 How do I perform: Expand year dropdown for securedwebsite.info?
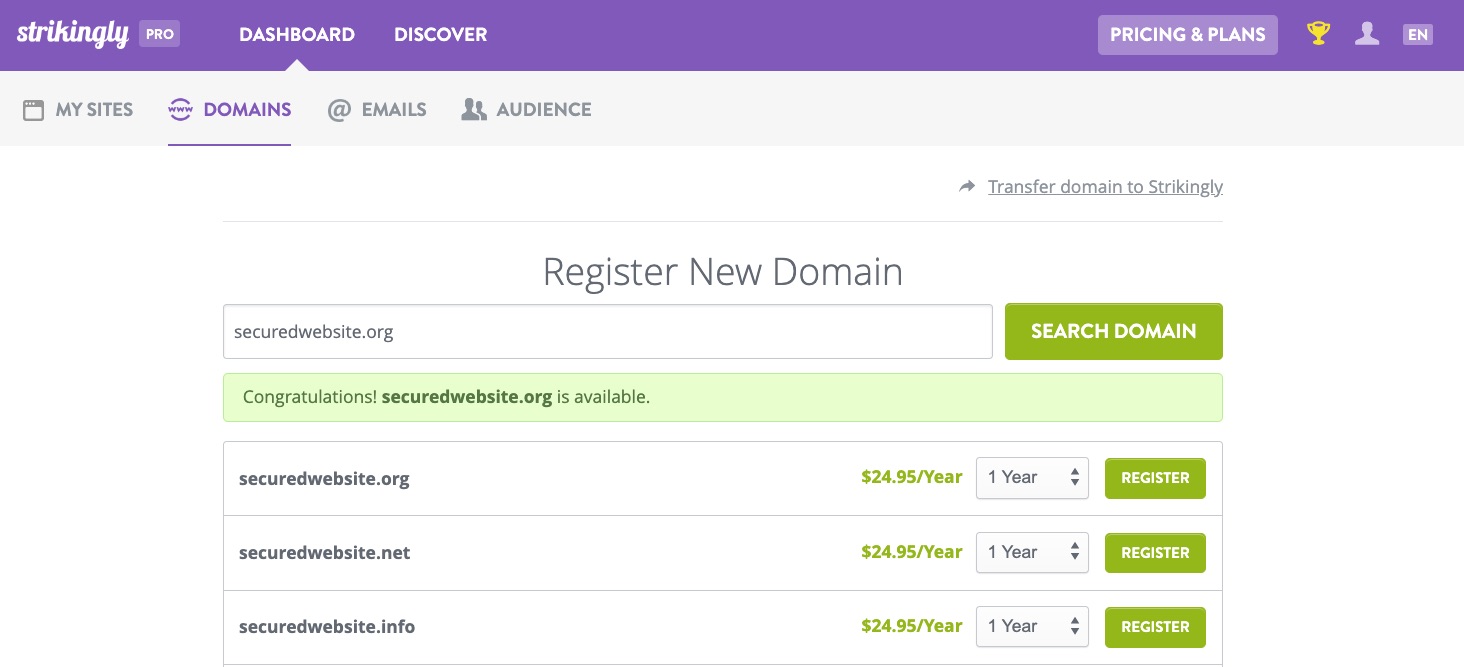(1032, 627)
